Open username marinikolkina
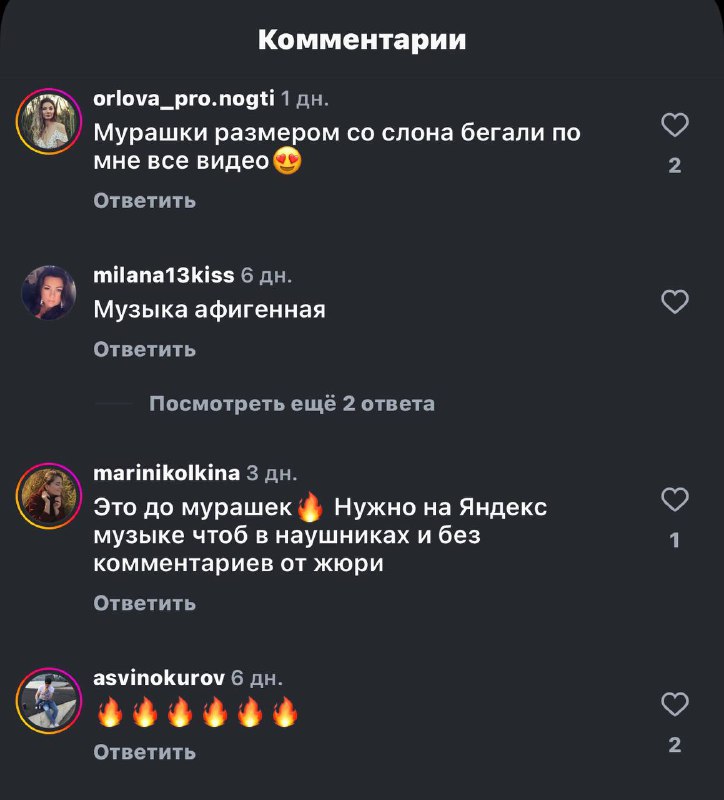The height and width of the screenshot is (800, 724). (166, 473)
